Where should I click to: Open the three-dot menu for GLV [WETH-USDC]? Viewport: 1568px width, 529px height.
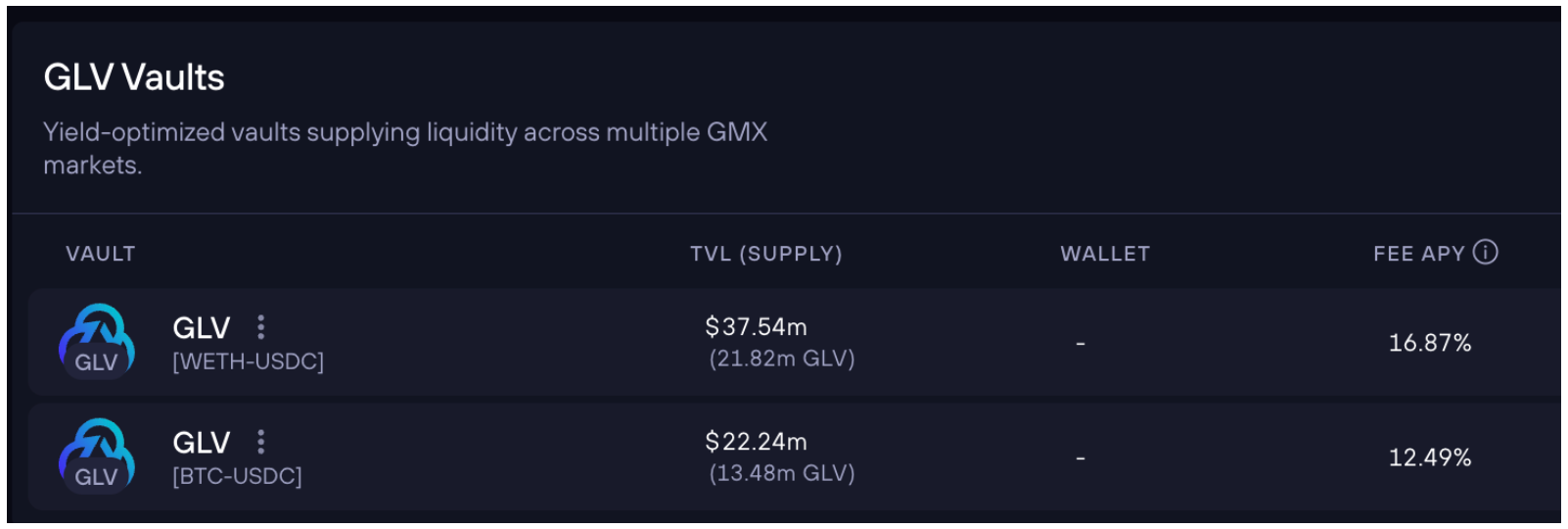coord(260,327)
